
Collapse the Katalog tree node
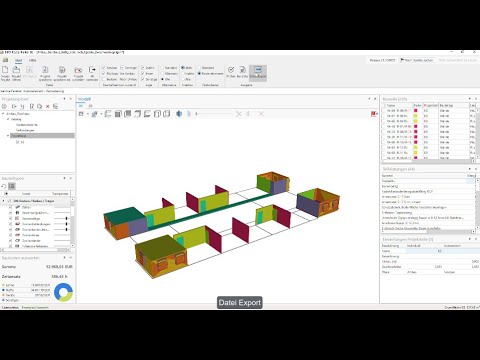click(x=8, y=119)
